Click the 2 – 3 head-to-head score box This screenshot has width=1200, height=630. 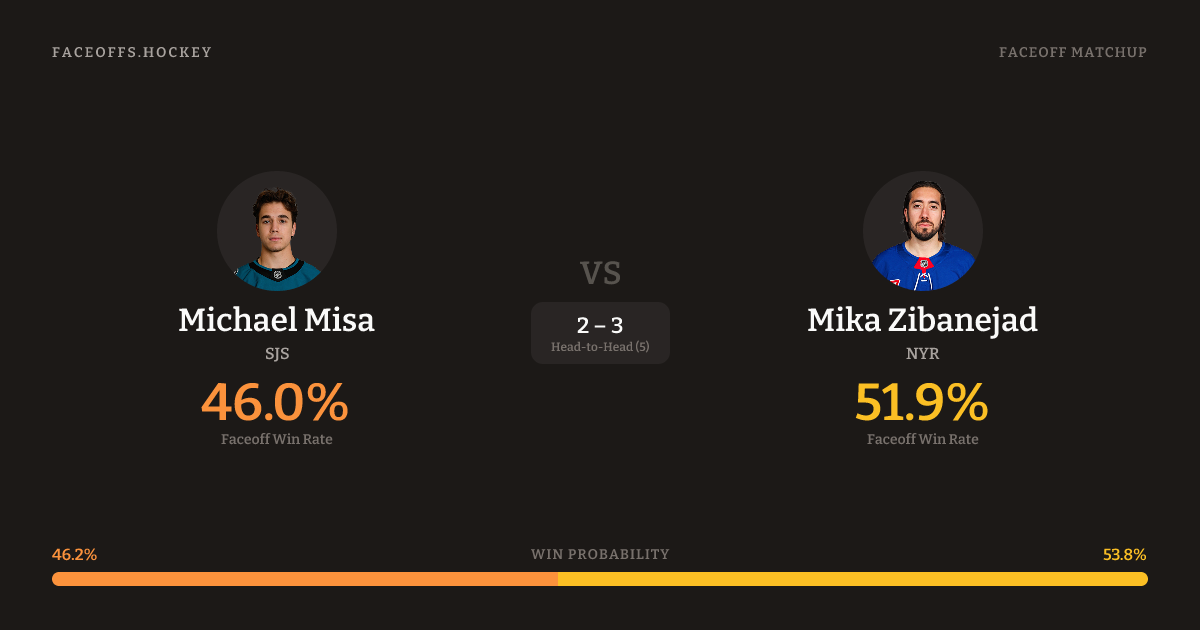600,325
